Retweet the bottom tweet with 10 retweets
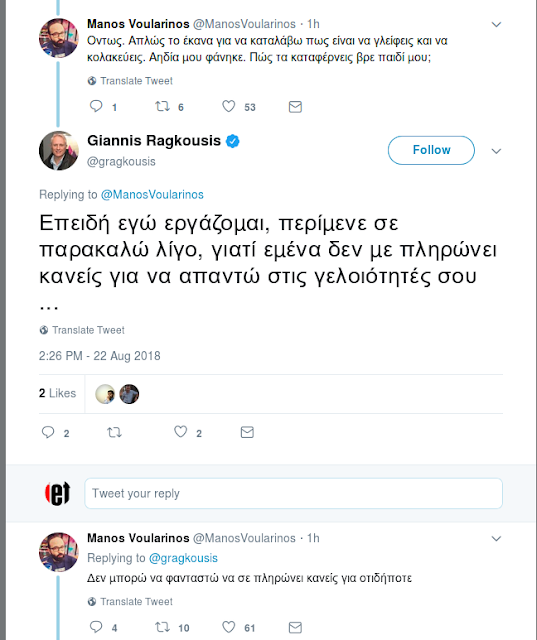The image size is (537, 640). [x=162, y=627]
